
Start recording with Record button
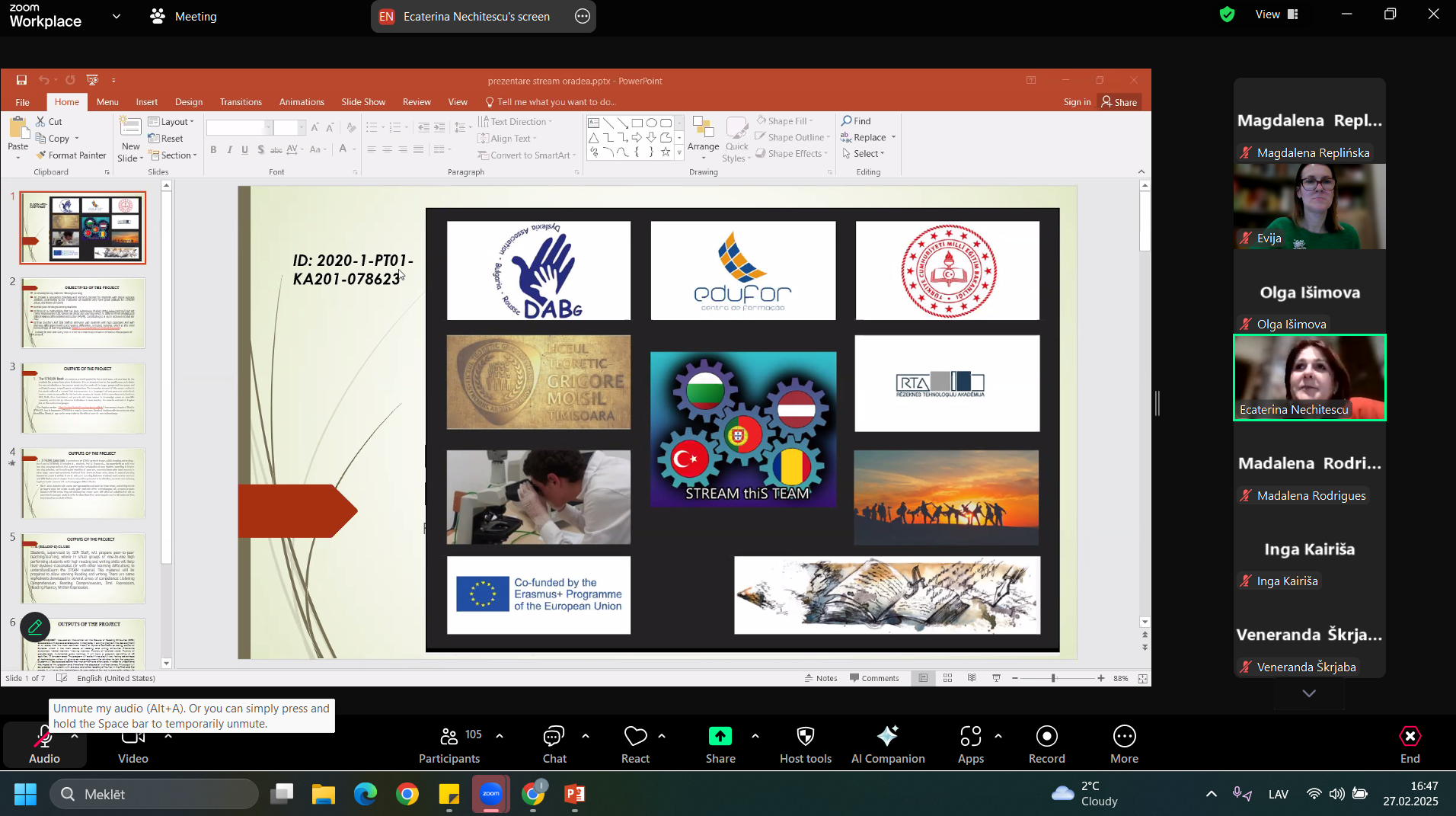pyautogui.click(x=1046, y=744)
